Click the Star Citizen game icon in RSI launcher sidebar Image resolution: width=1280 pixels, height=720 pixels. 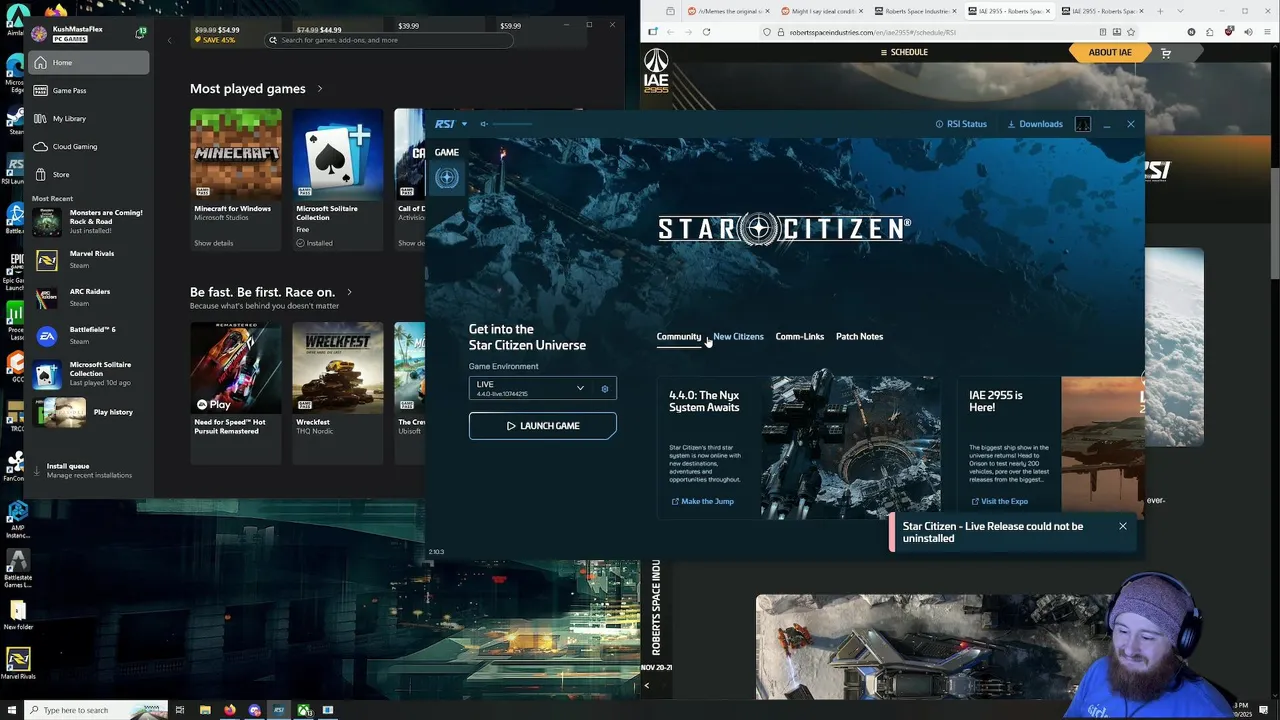pos(447,177)
